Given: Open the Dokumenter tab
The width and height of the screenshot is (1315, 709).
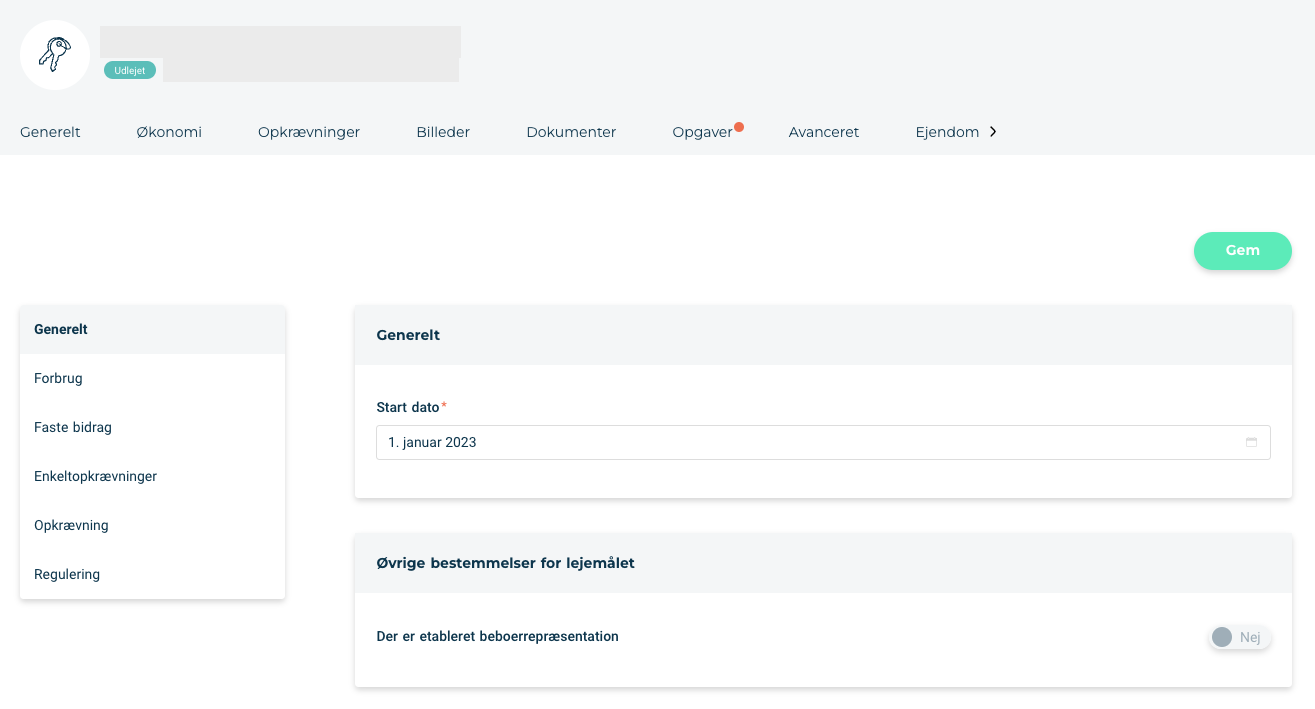Looking at the screenshot, I should click(x=571, y=132).
